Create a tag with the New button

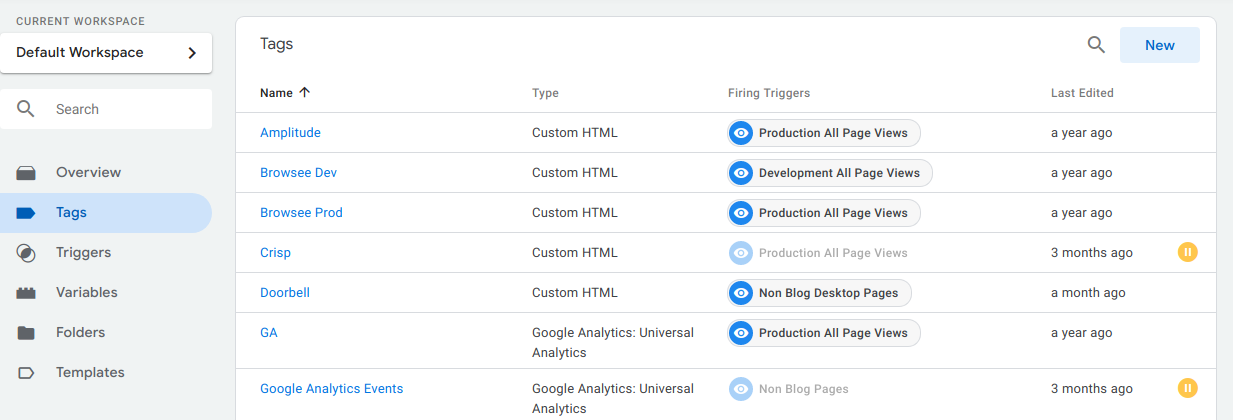click(1160, 45)
